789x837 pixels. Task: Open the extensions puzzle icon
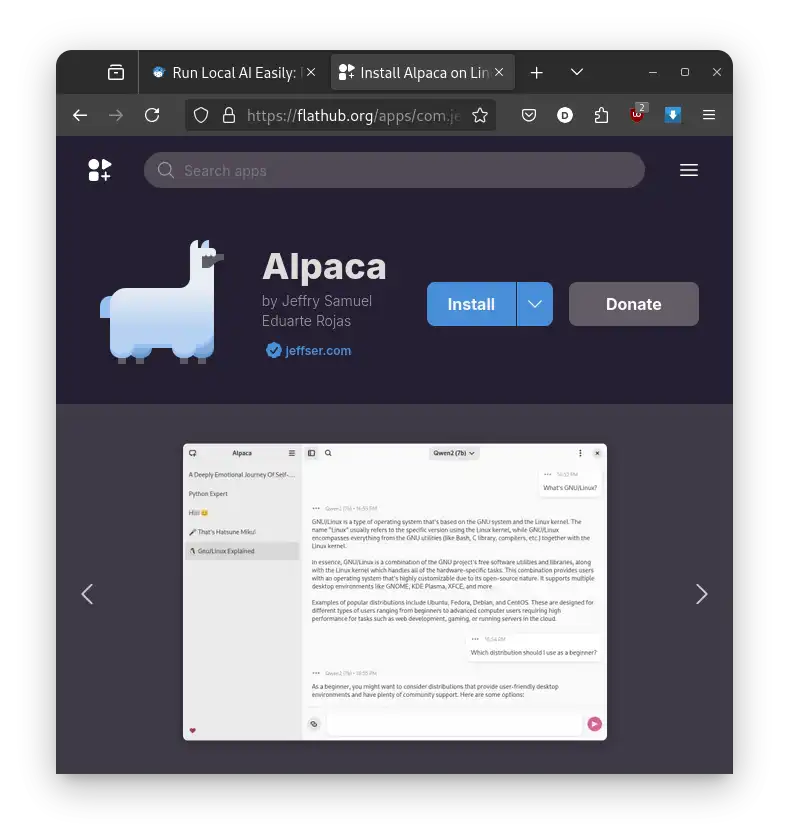coord(601,115)
